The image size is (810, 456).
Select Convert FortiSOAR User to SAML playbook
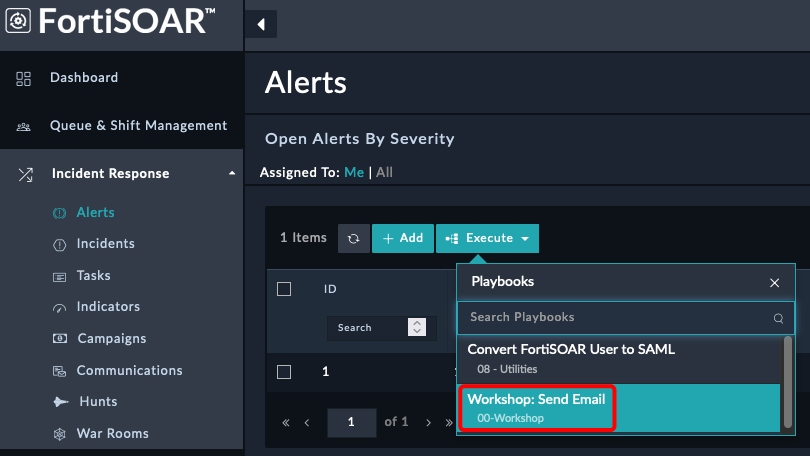(x=619, y=358)
